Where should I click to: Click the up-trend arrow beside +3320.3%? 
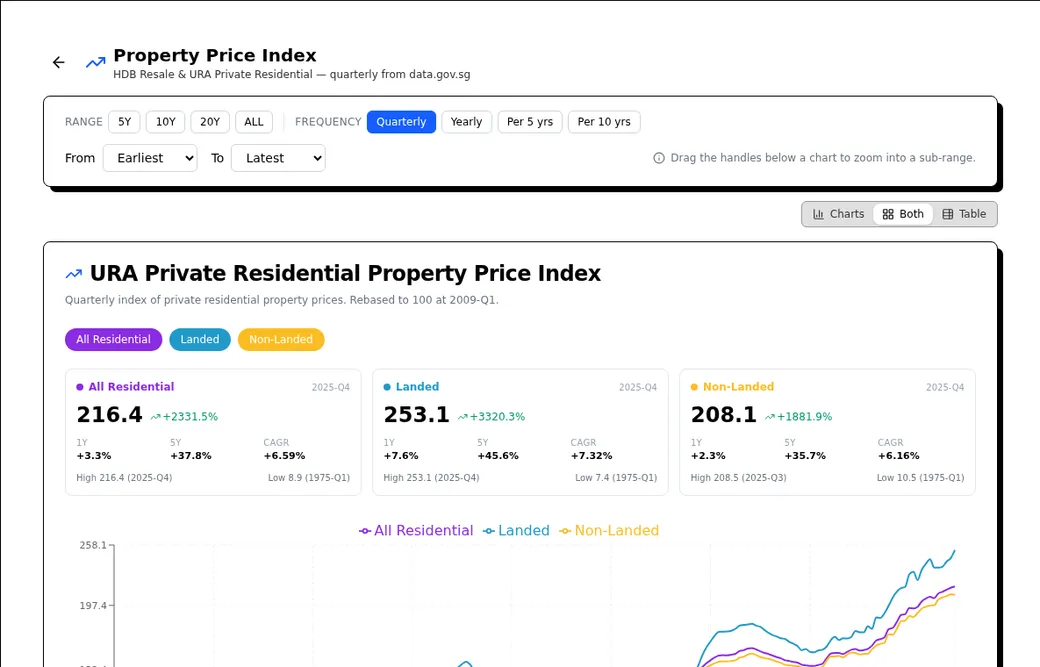pyautogui.click(x=462, y=417)
